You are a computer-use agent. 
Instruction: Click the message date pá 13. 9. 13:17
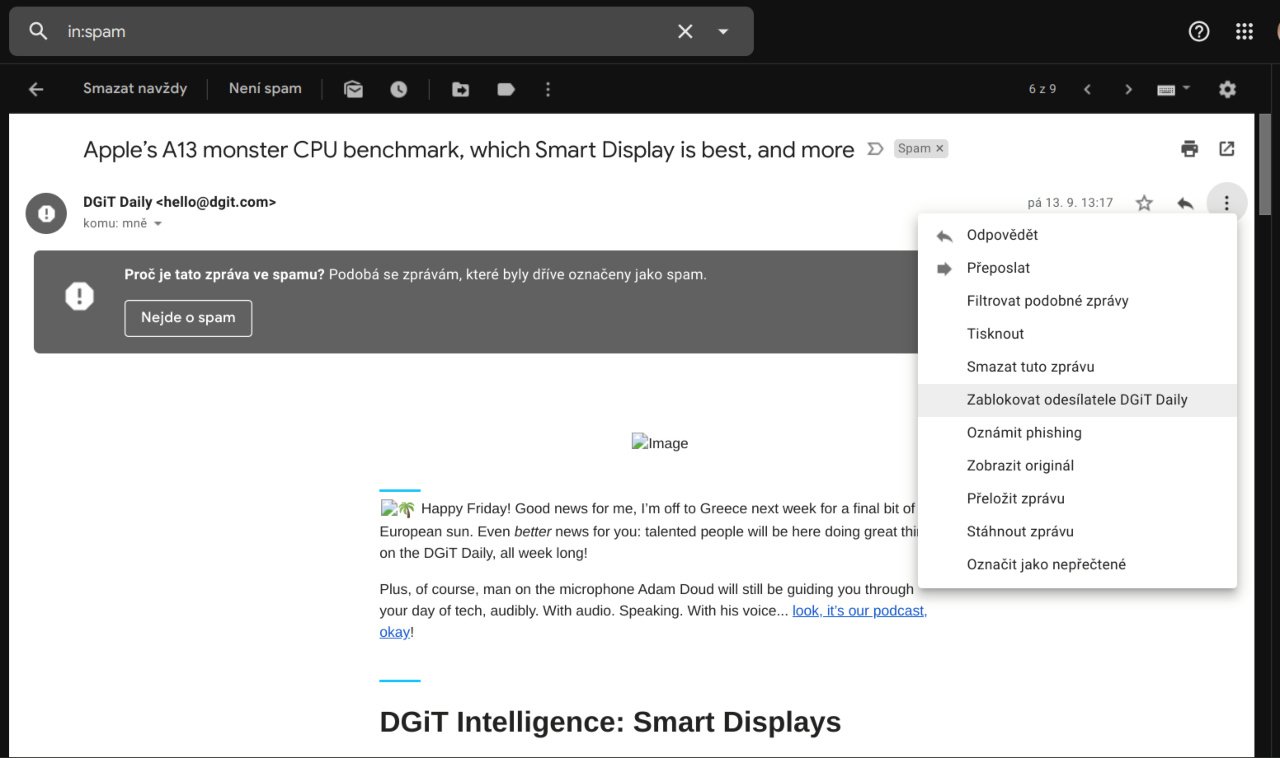(x=1070, y=203)
